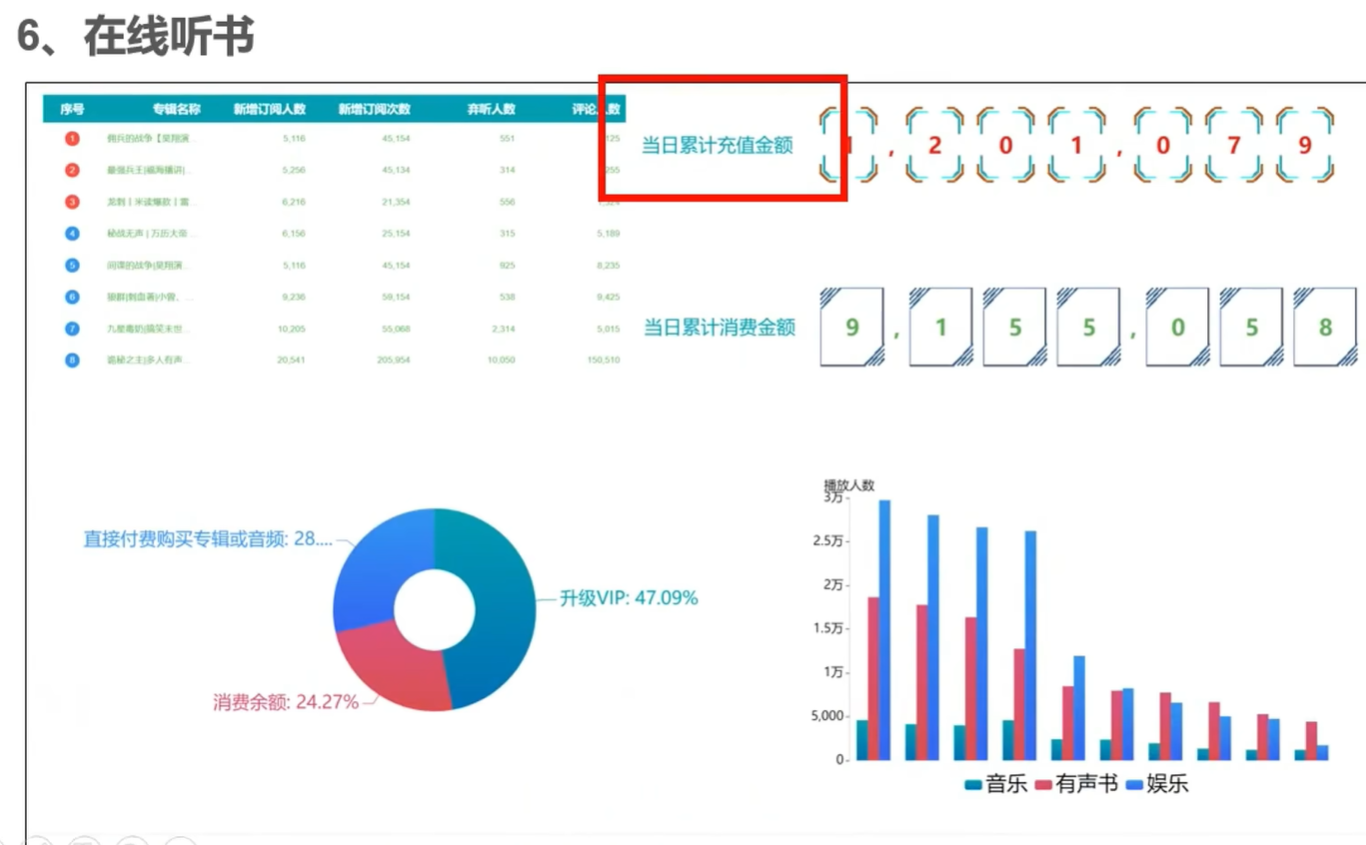Click the blue rank badge number 8
Viewport: 1366px width, 845px height.
72,360
